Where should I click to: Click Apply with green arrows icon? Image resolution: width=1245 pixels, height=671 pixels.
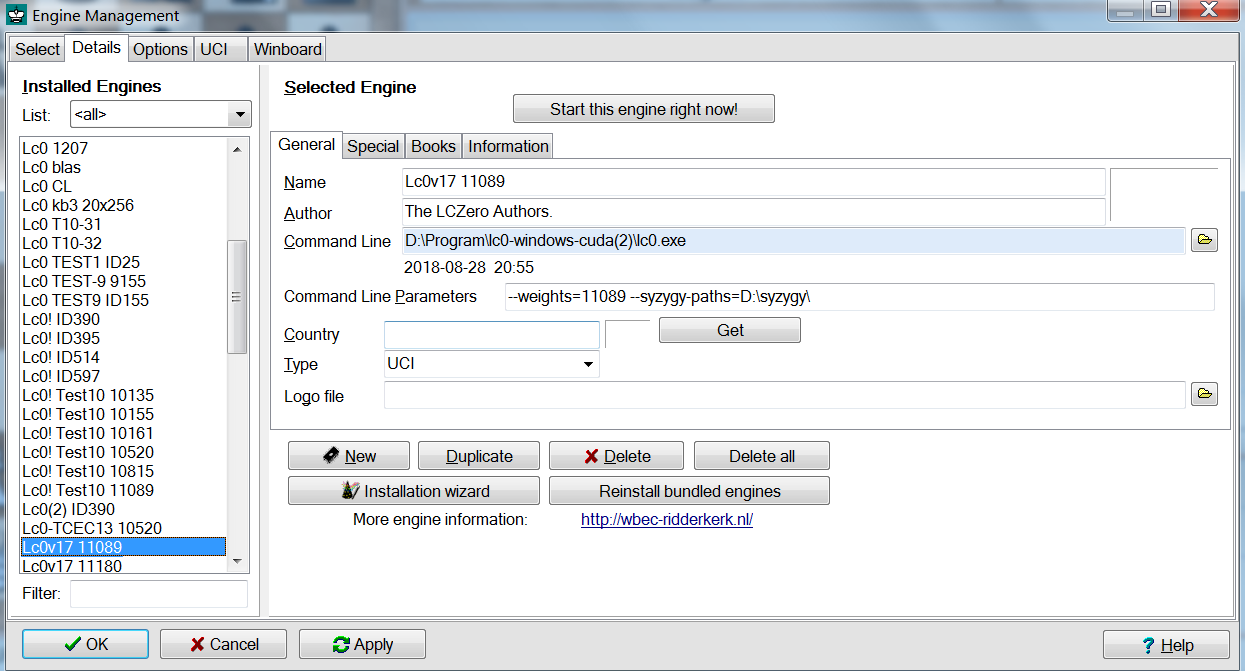click(362, 644)
